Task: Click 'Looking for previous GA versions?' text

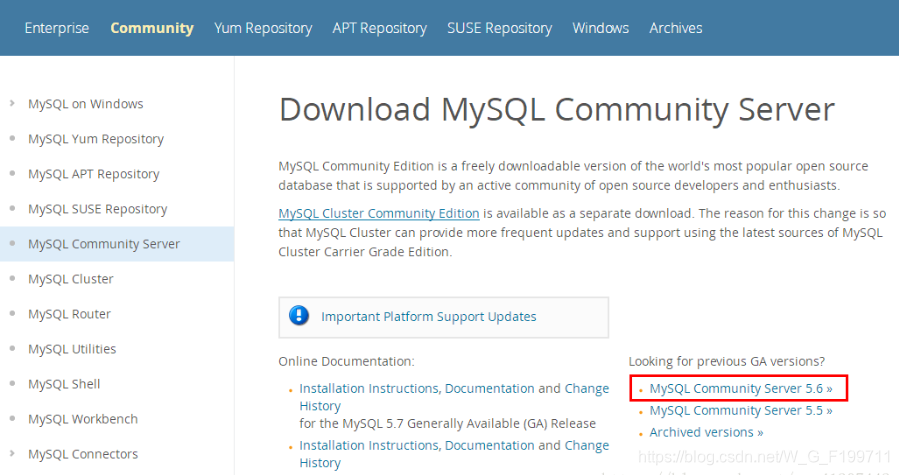Action: pos(726,361)
